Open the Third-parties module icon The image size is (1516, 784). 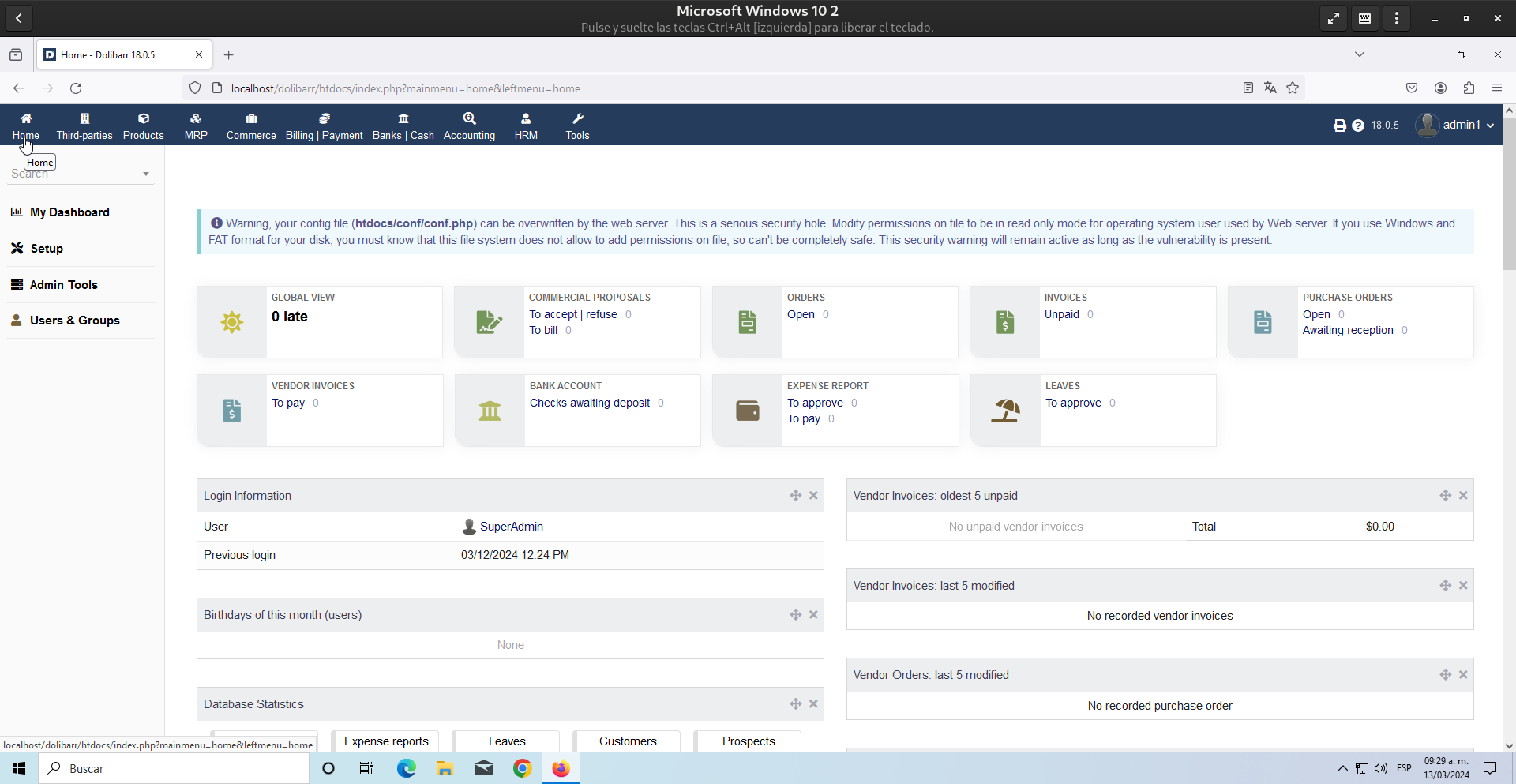coord(84,119)
